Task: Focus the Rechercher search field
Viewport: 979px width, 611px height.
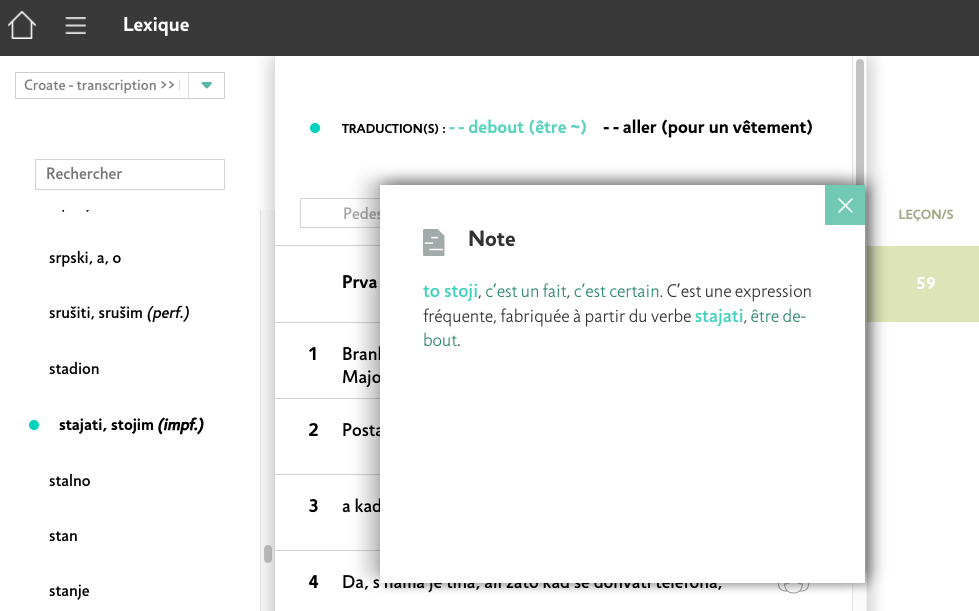Action: pyautogui.click(x=130, y=174)
